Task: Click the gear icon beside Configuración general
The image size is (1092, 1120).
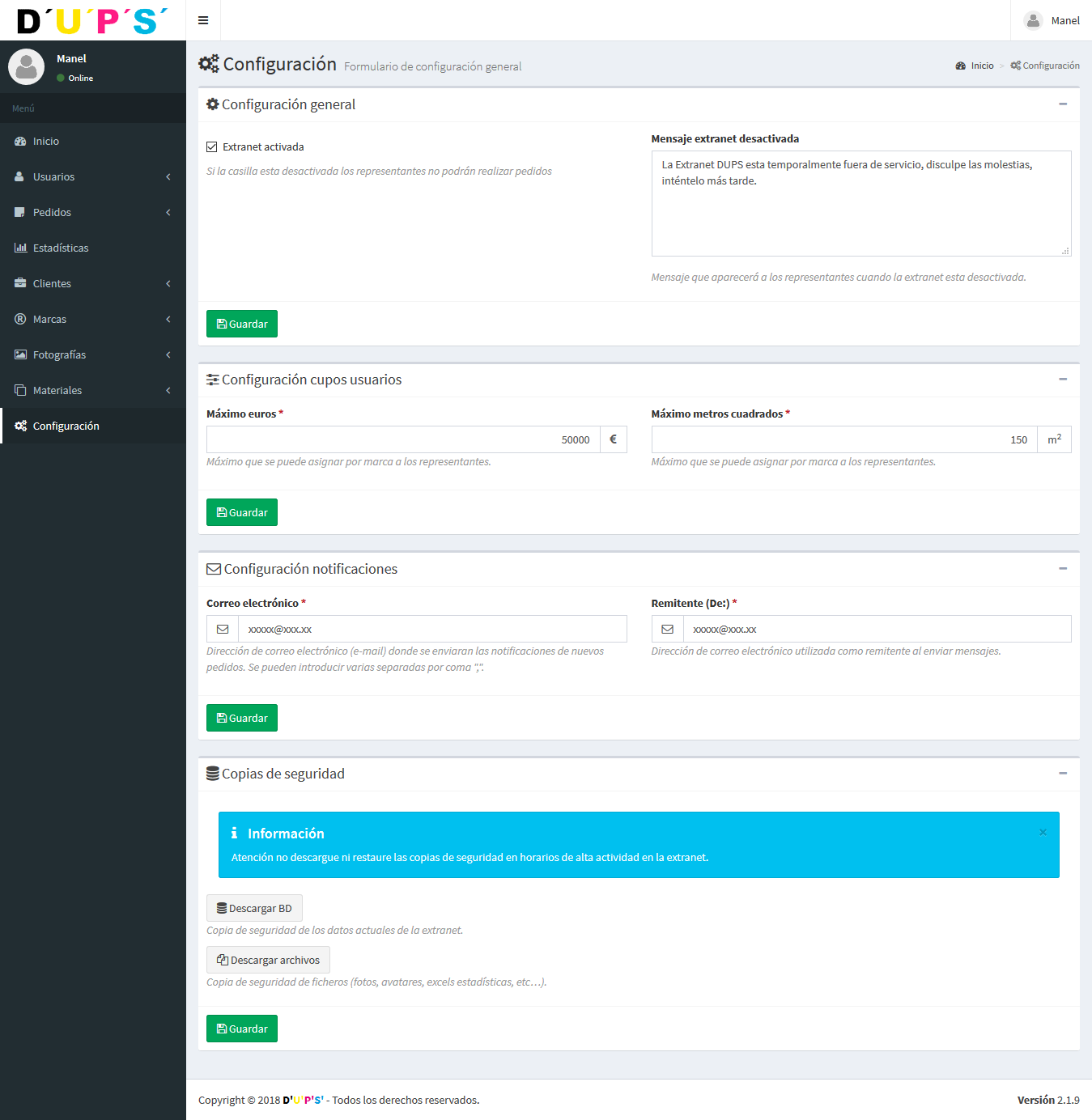Action: coord(213,104)
